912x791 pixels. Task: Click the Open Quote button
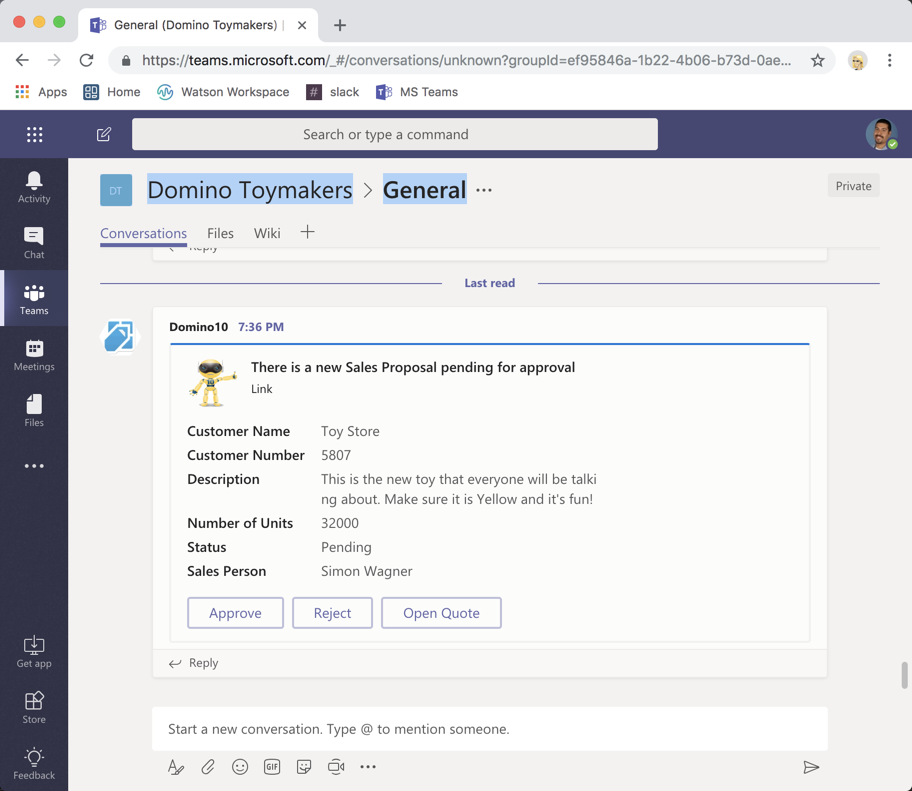(441, 613)
